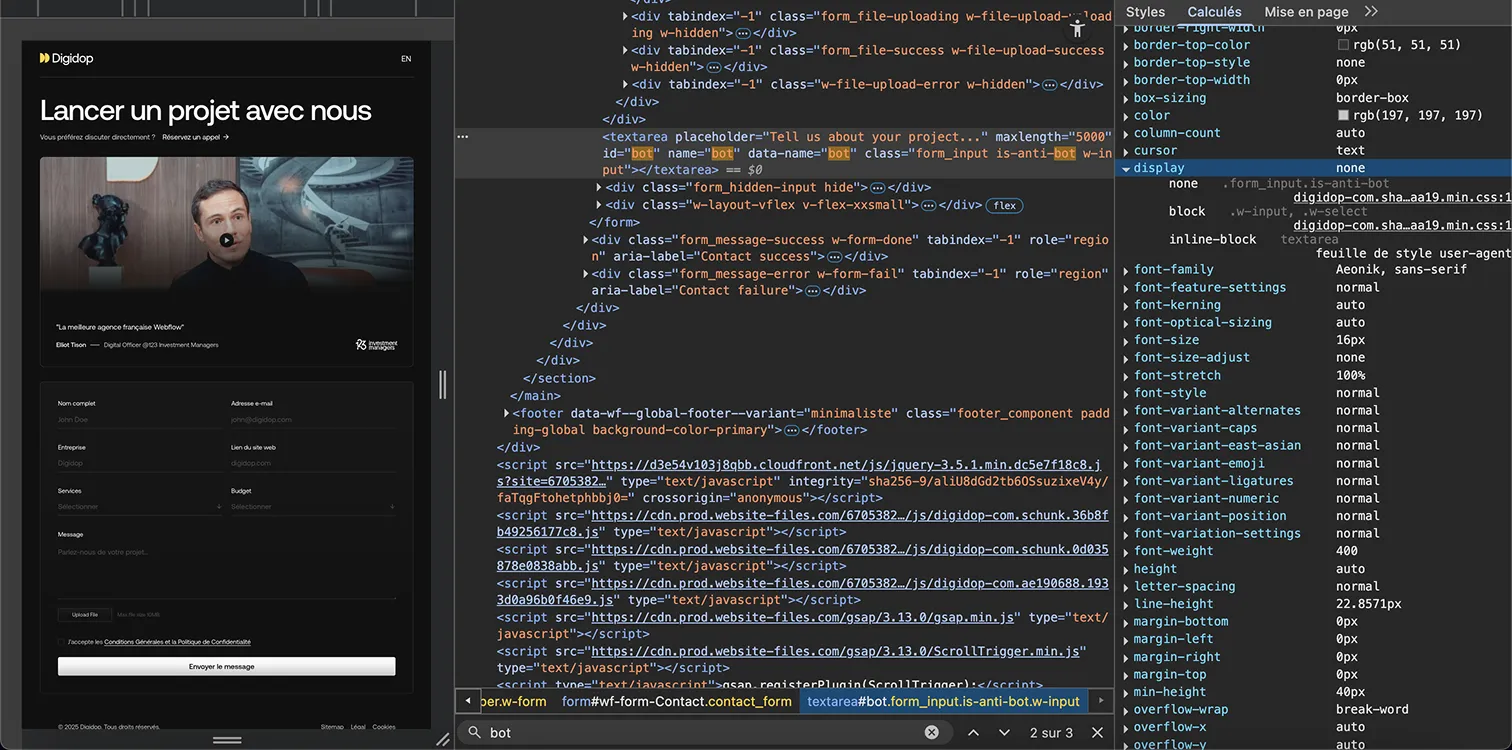1512x750 pixels.
Task: Click the device viewport bottom resize handle
Action: pyautogui.click(x=227, y=740)
